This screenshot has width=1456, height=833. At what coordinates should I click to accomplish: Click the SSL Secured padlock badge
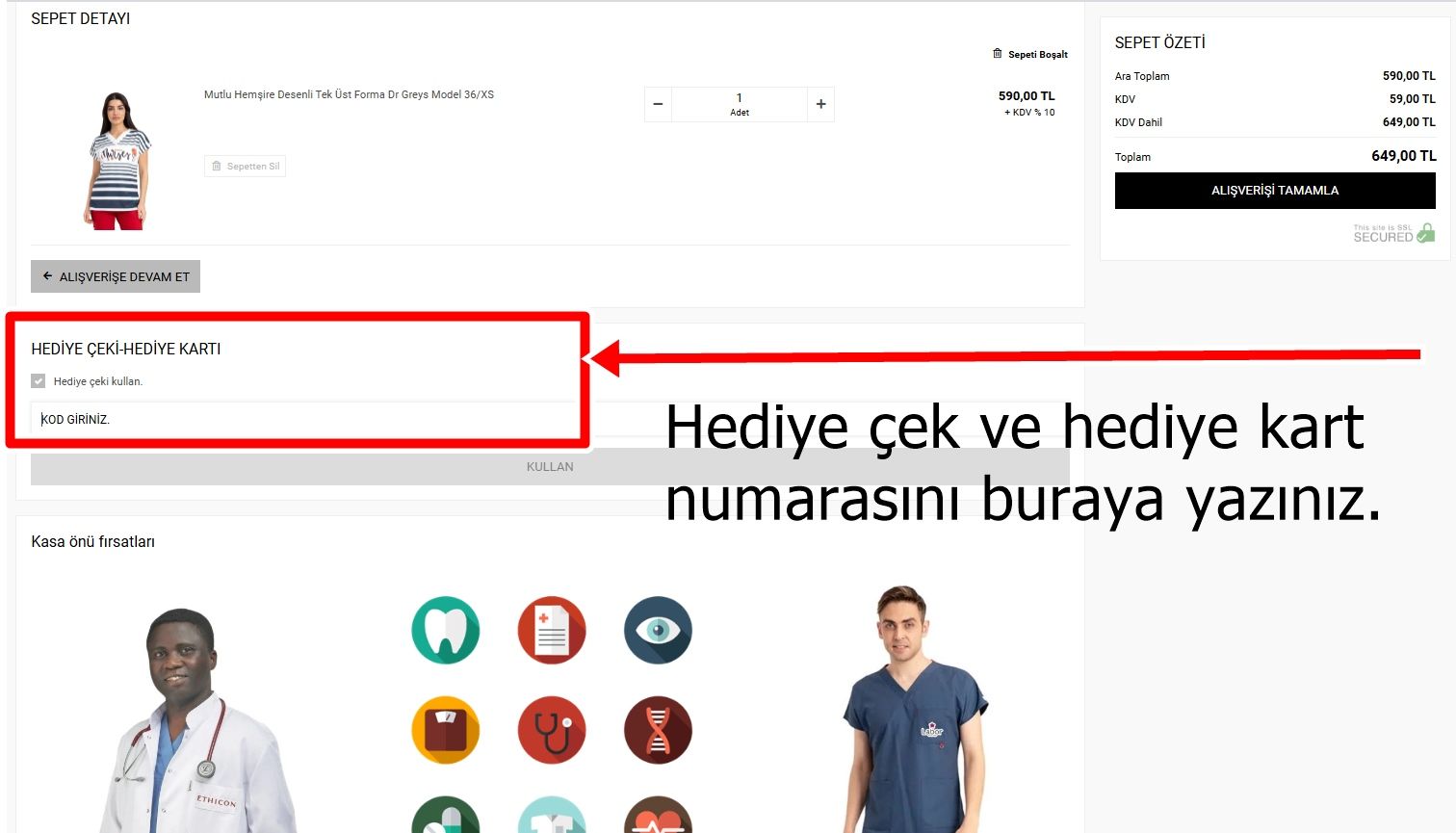click(x=1393, y=233)
